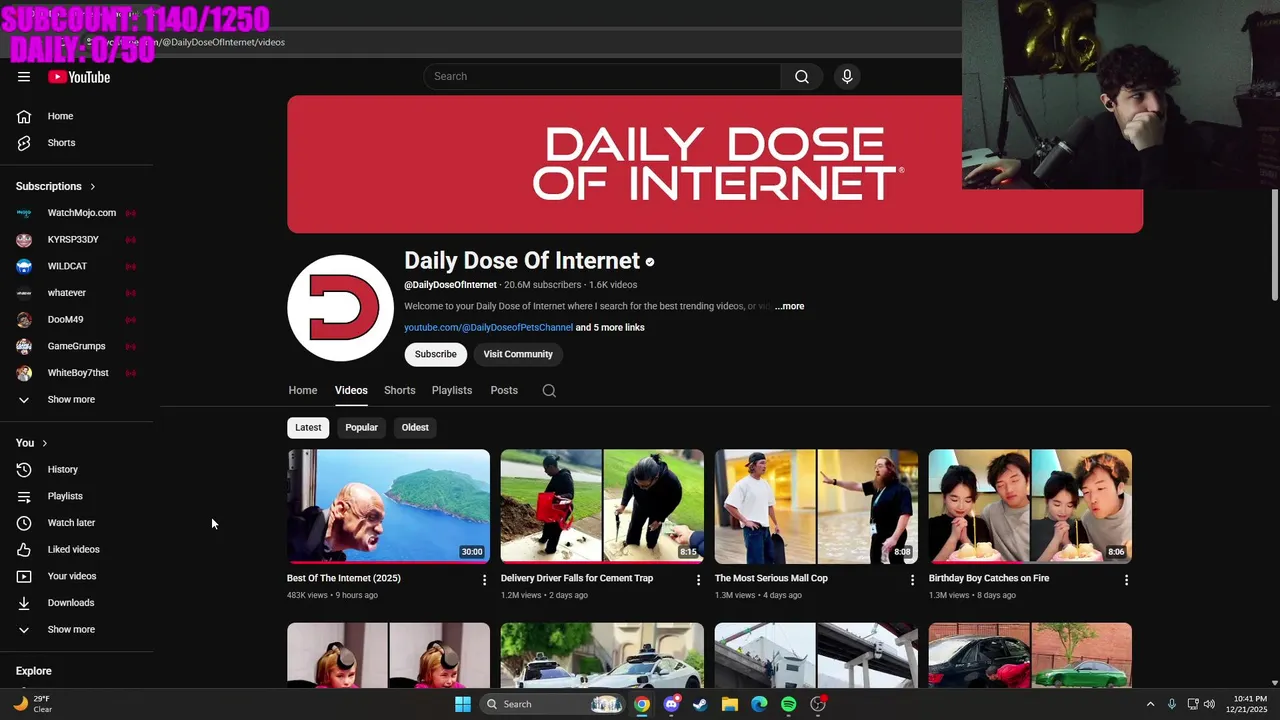Open 'Delivery Driver Falls for Cement Trap' title
1280x720 pixels.
pyautogui.click(x=577, y=578)
